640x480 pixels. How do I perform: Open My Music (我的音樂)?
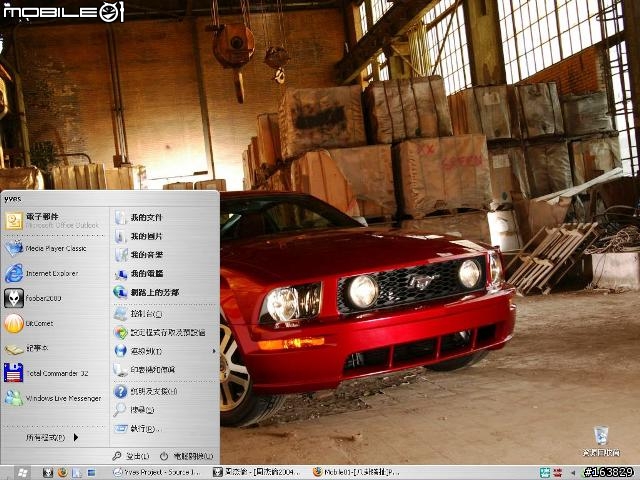[164, 255]
